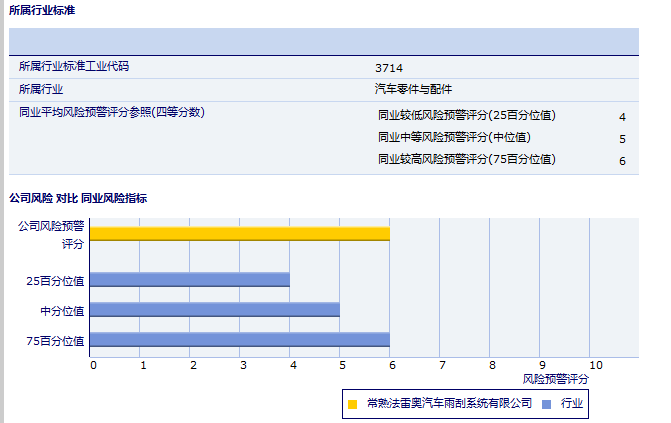This screenshot has width=671, height=423.
Task: Click x-axis tick label 8
Action: (492, 365)
